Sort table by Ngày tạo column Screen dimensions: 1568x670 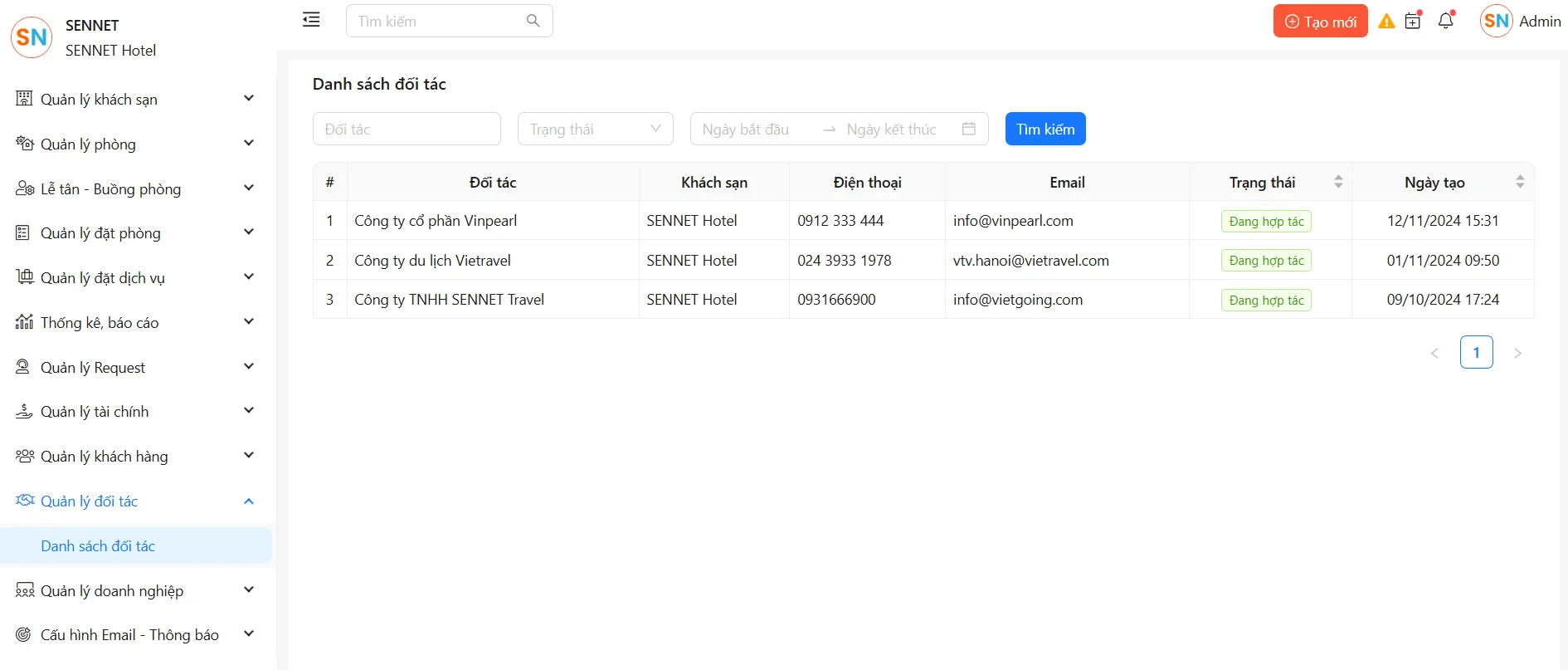(x=1519, y=182)
